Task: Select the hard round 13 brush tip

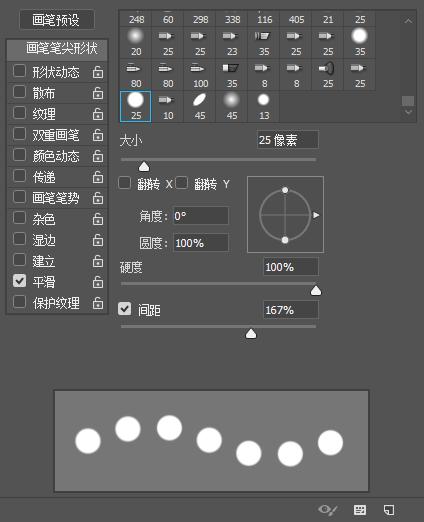Action: (264, 107)
